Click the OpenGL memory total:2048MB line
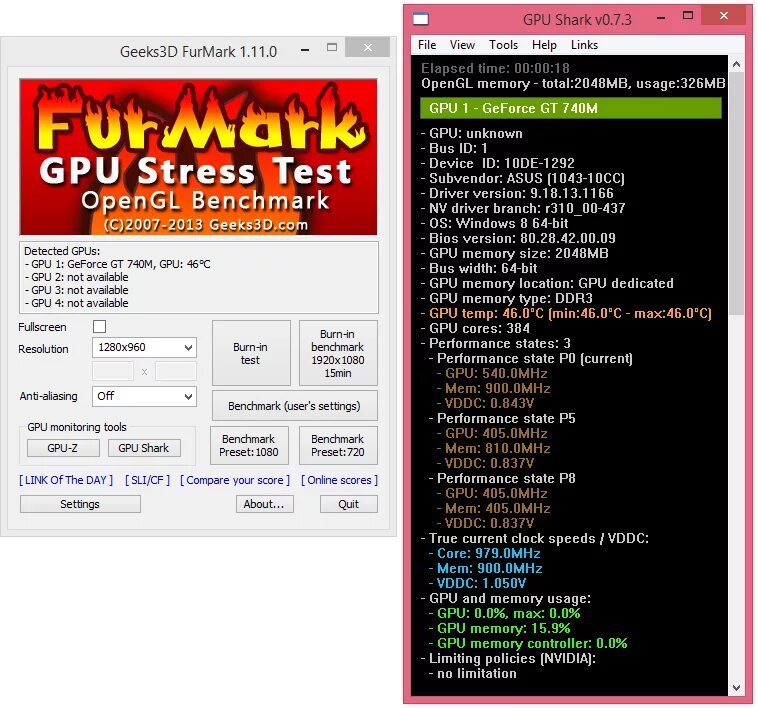The image size is (758, 708). [573, 84]
